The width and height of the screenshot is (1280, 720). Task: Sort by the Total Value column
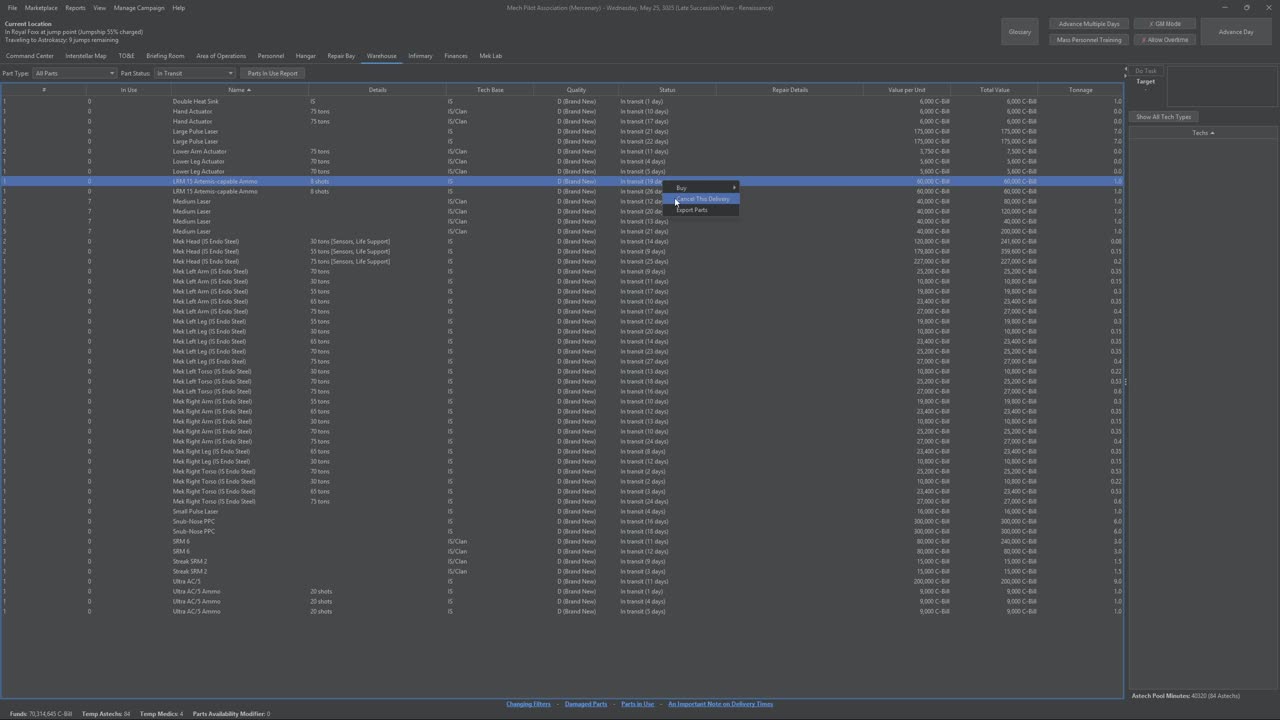(995, 90)
